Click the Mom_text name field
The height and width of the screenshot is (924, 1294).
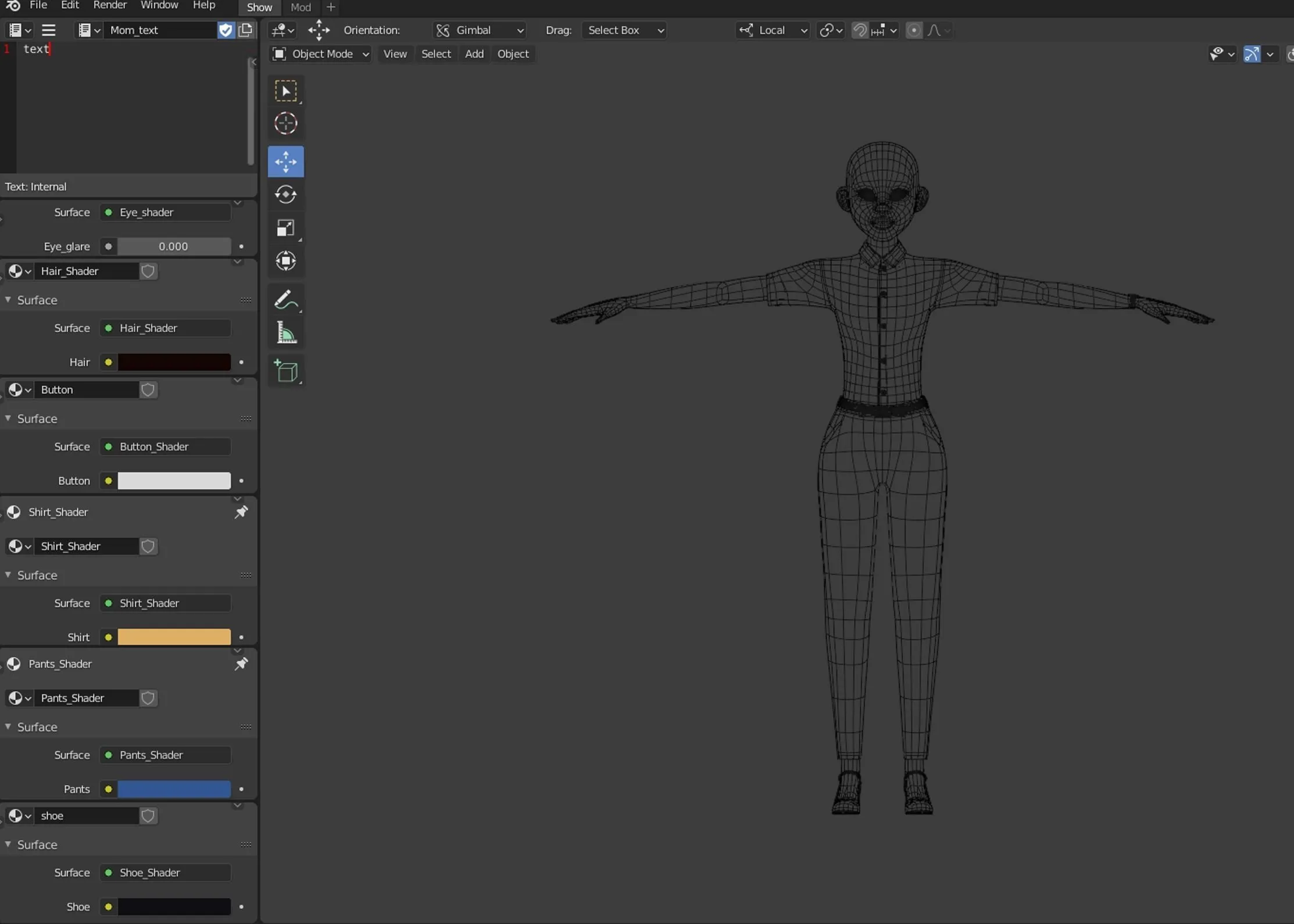pos(161,30)
